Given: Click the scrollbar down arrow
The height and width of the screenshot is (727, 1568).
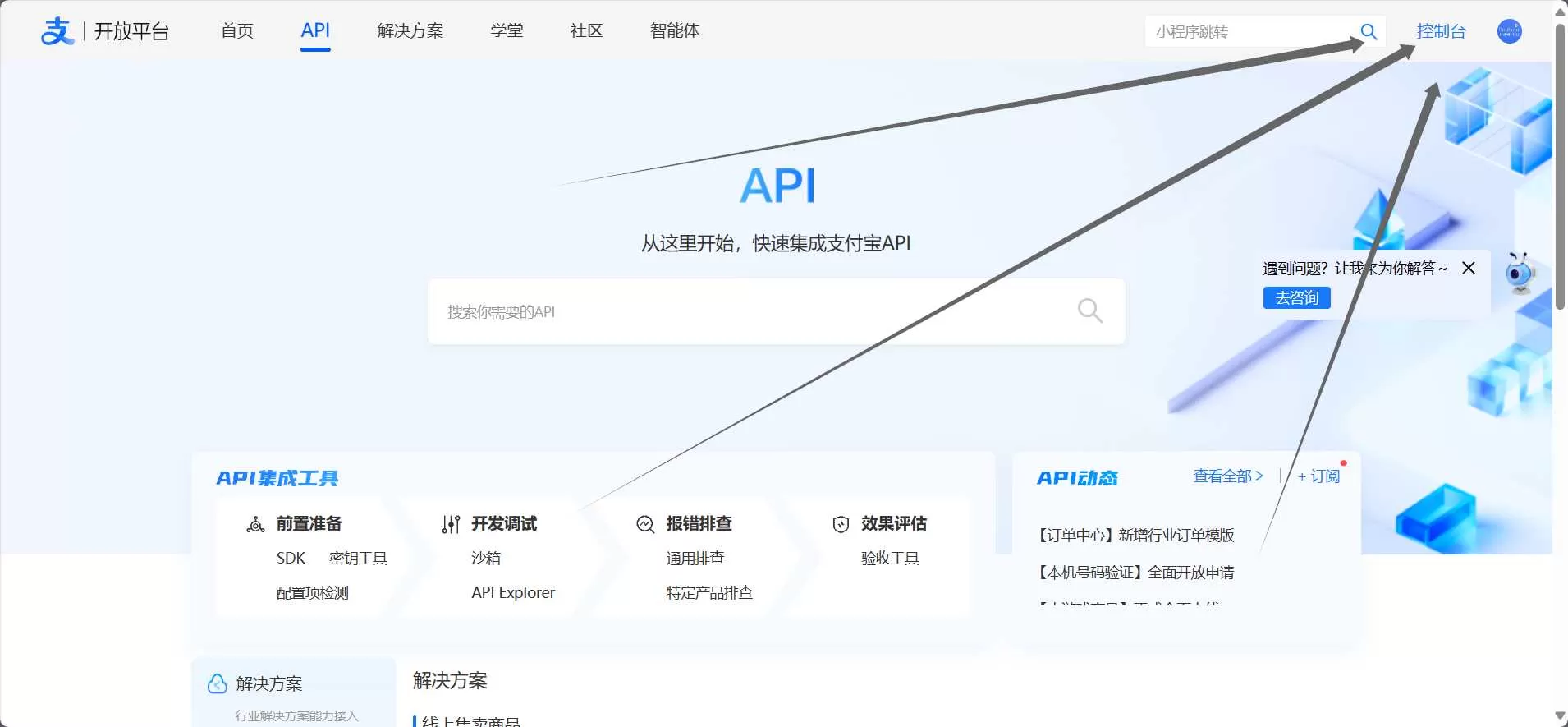Looking at the screenshot, I should click(1560, 716).
